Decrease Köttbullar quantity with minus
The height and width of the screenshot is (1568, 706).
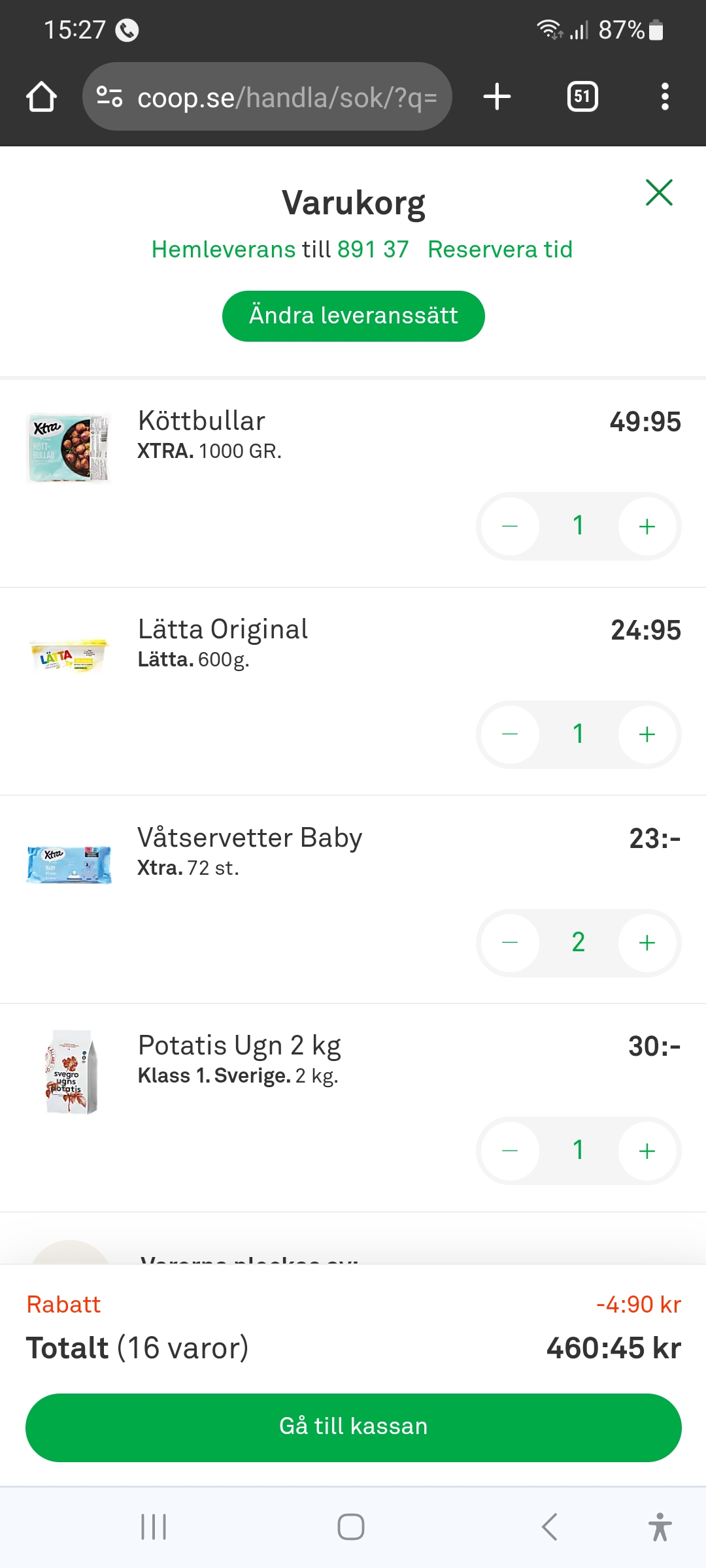[510, 526]
